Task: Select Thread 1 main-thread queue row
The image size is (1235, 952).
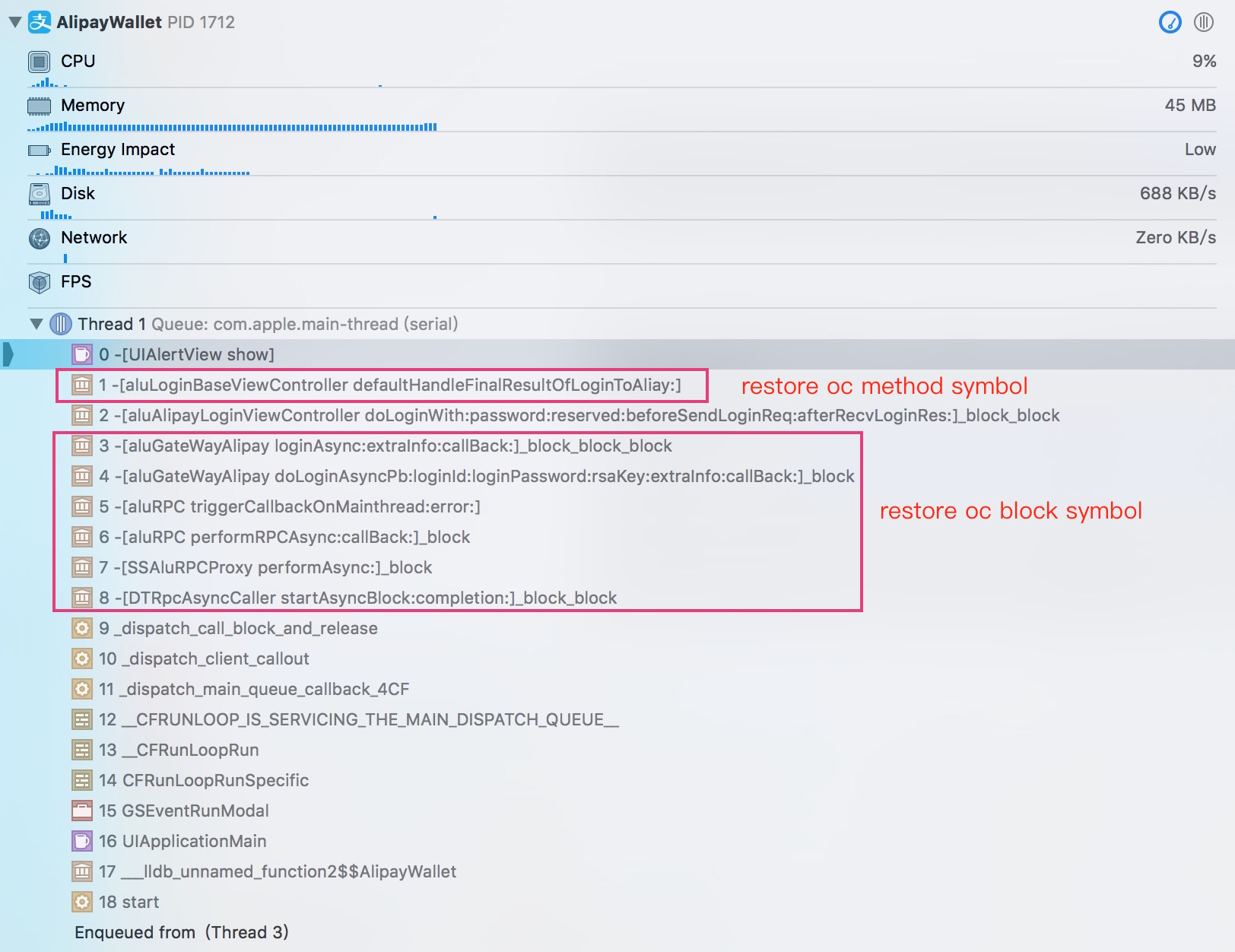Action: (617, 324)
